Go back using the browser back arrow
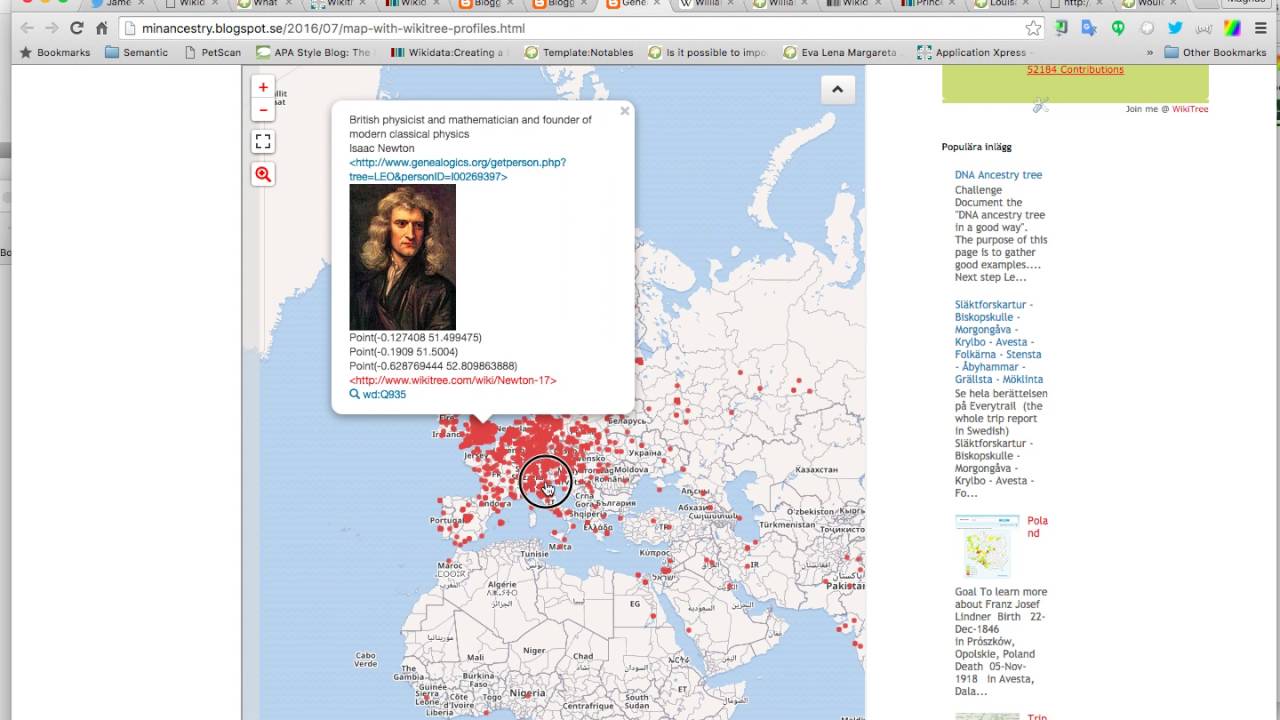The image size is (1280, 720). coord(26,28)
